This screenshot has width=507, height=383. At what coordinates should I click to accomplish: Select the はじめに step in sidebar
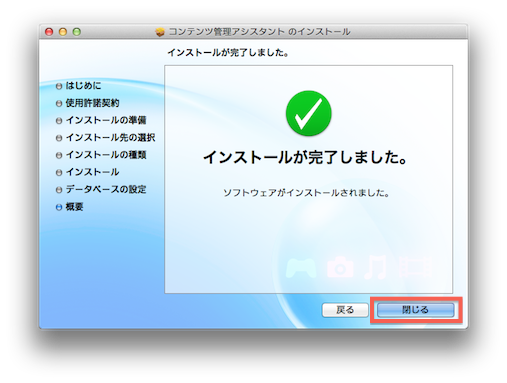(x=83, y=86)
